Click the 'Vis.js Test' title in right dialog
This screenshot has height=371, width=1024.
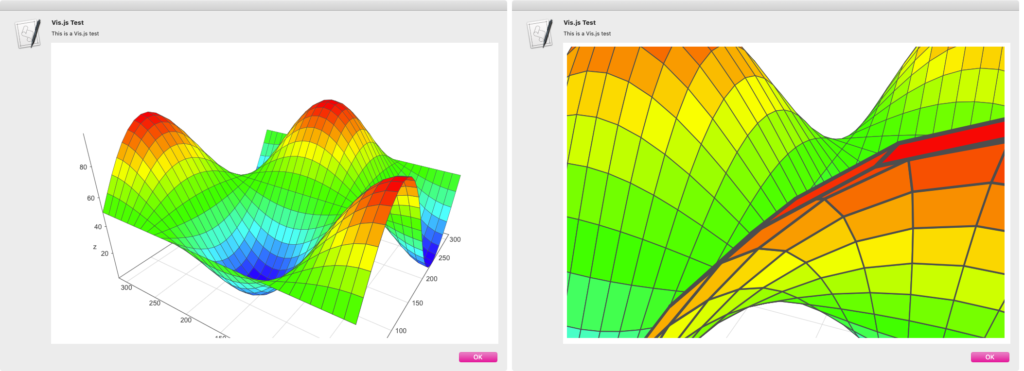click(x=580, y=23)
